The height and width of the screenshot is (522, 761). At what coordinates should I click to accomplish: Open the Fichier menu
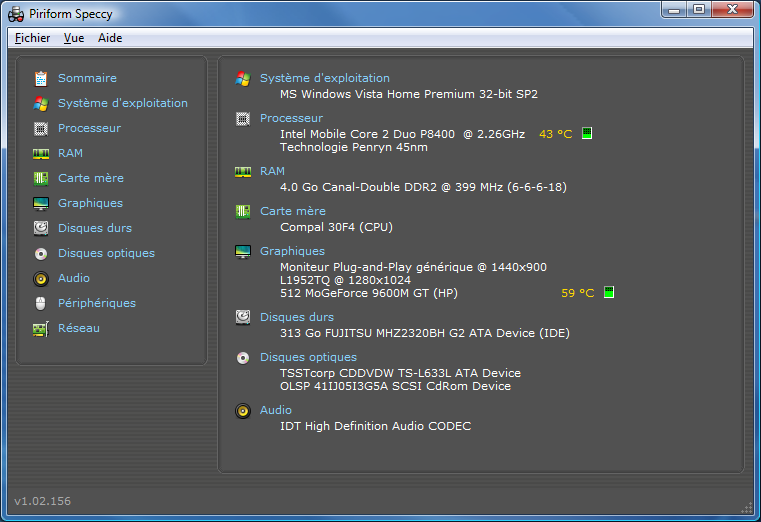tap(33, 38)
